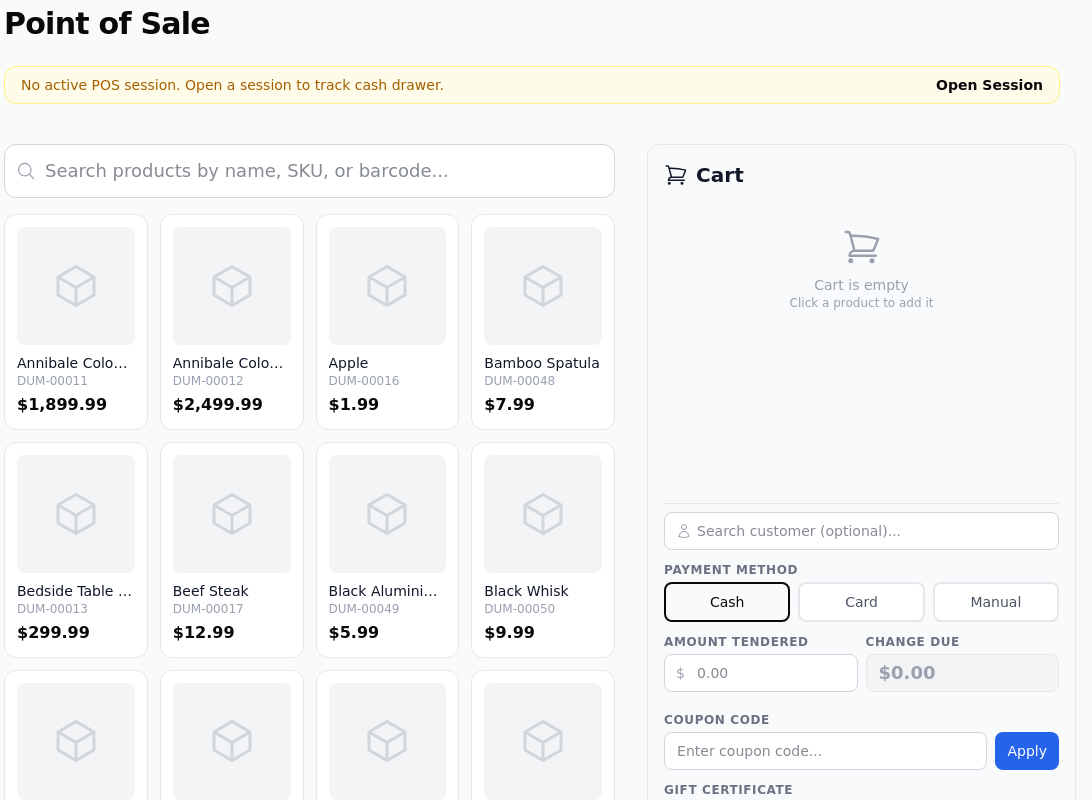Focus the product search field

click(309, 171)
